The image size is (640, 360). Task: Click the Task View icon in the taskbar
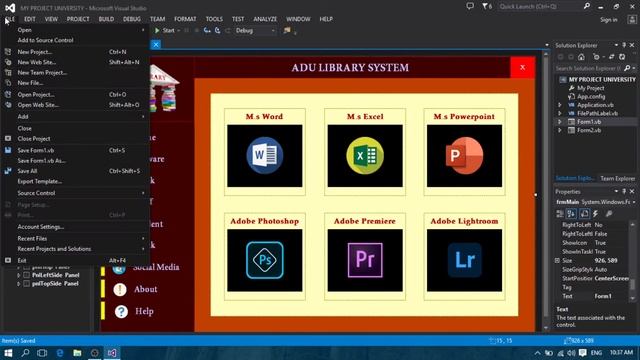click(x=42, y=353)
